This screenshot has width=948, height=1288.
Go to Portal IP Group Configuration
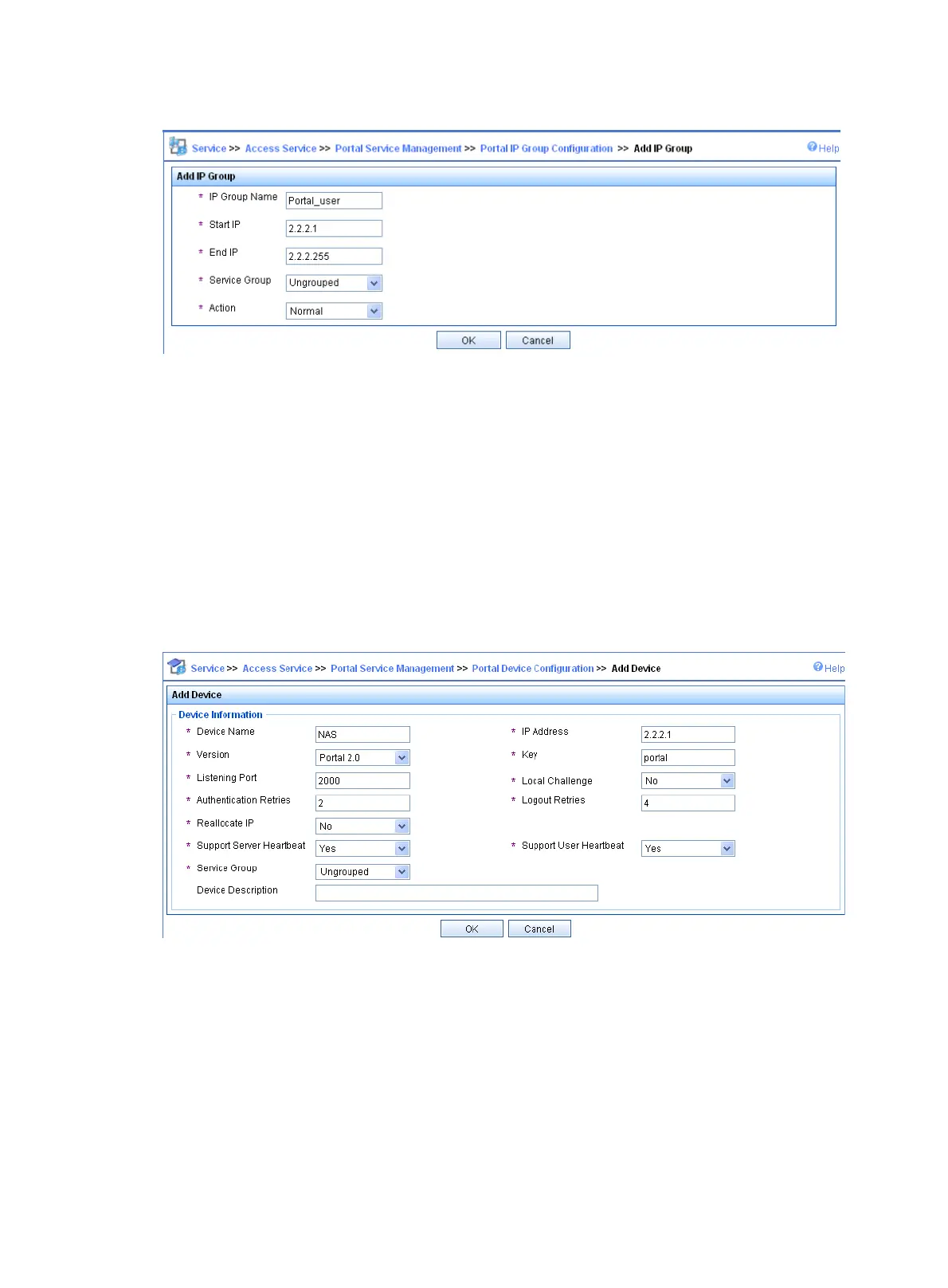point(546,148)
